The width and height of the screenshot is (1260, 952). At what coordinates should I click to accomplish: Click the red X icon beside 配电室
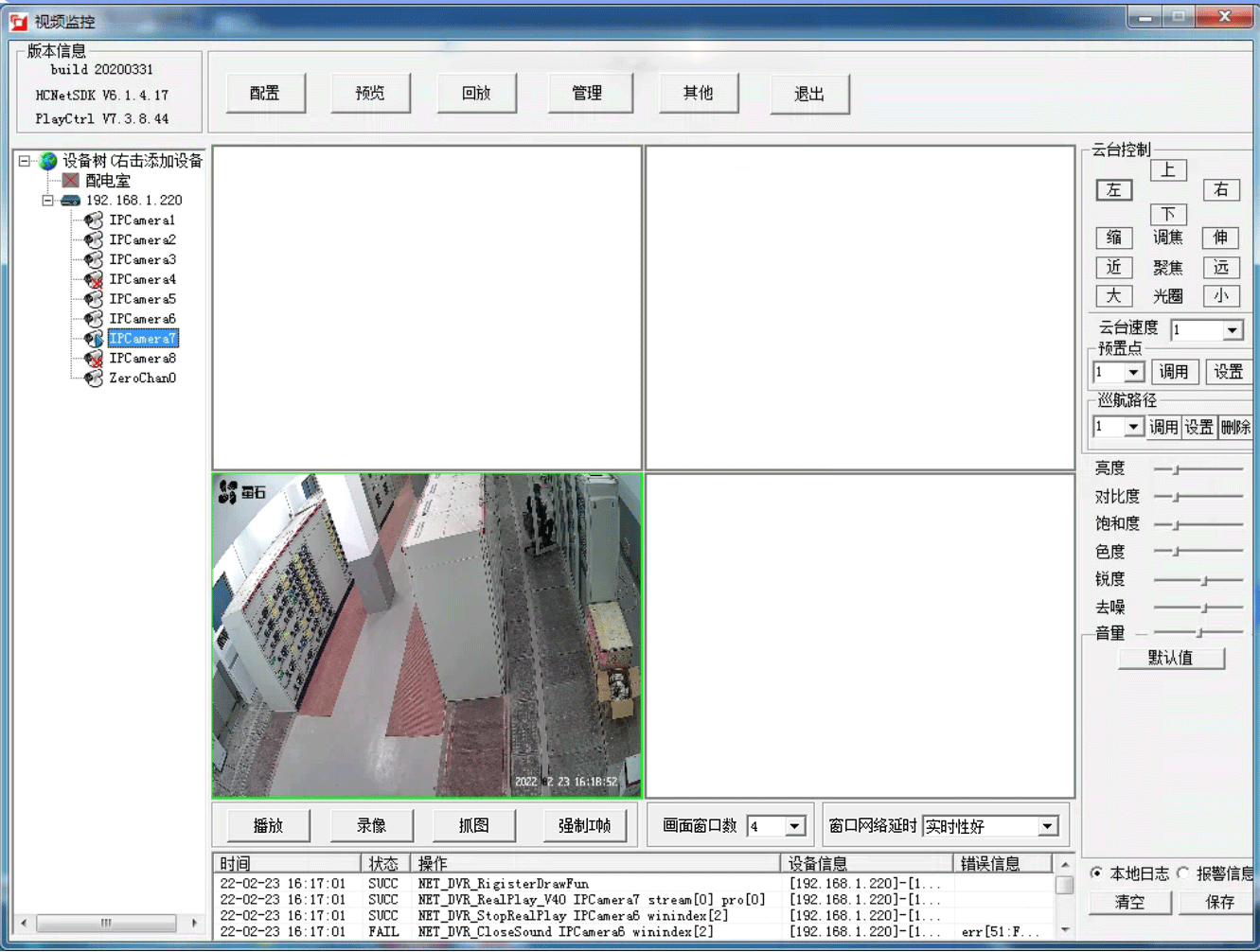coord(71,181)
